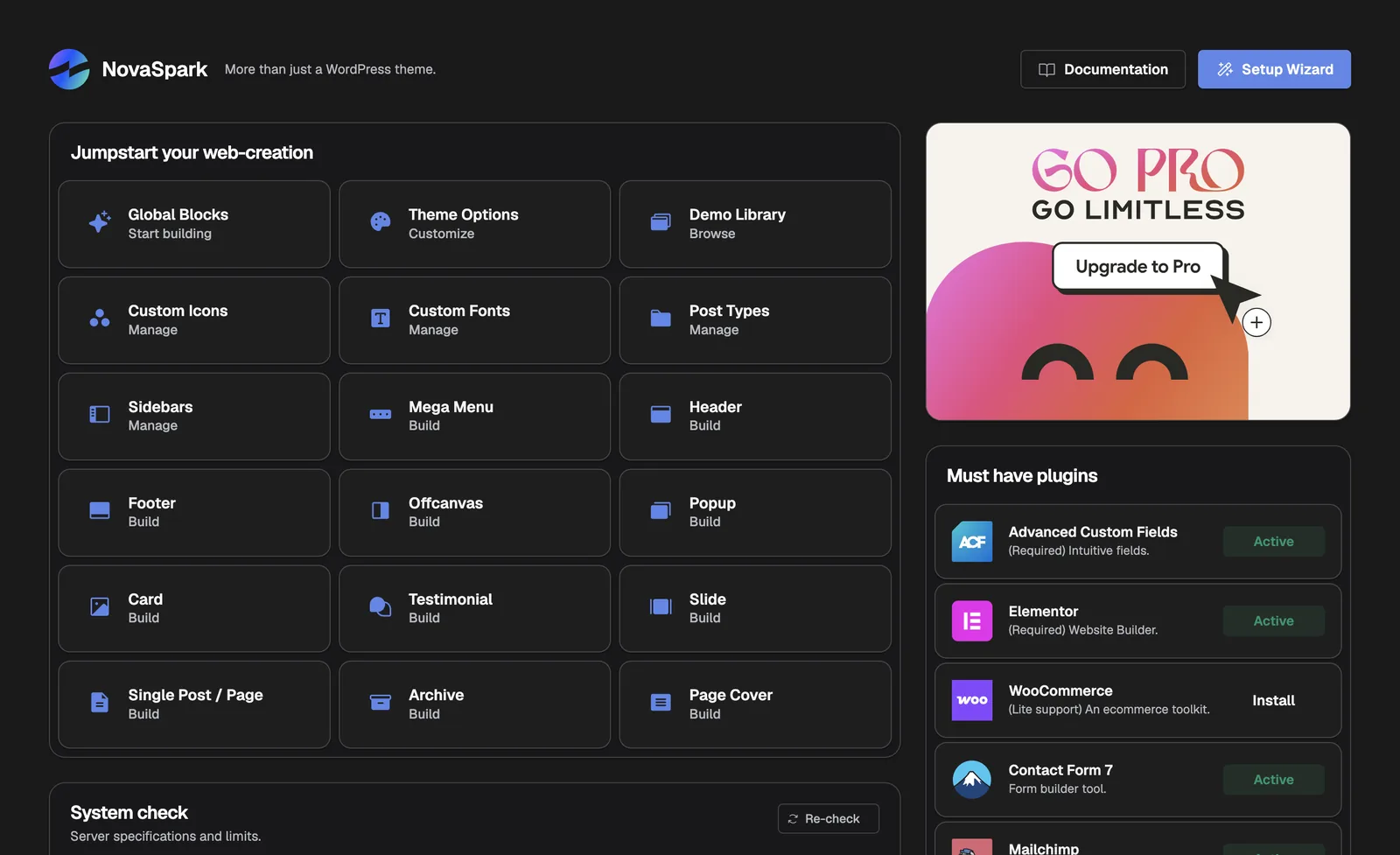The width and height of the screenshot is (1400, 855).
Task: Click 'Form builder tool.' description
Action: (1057, 789)
